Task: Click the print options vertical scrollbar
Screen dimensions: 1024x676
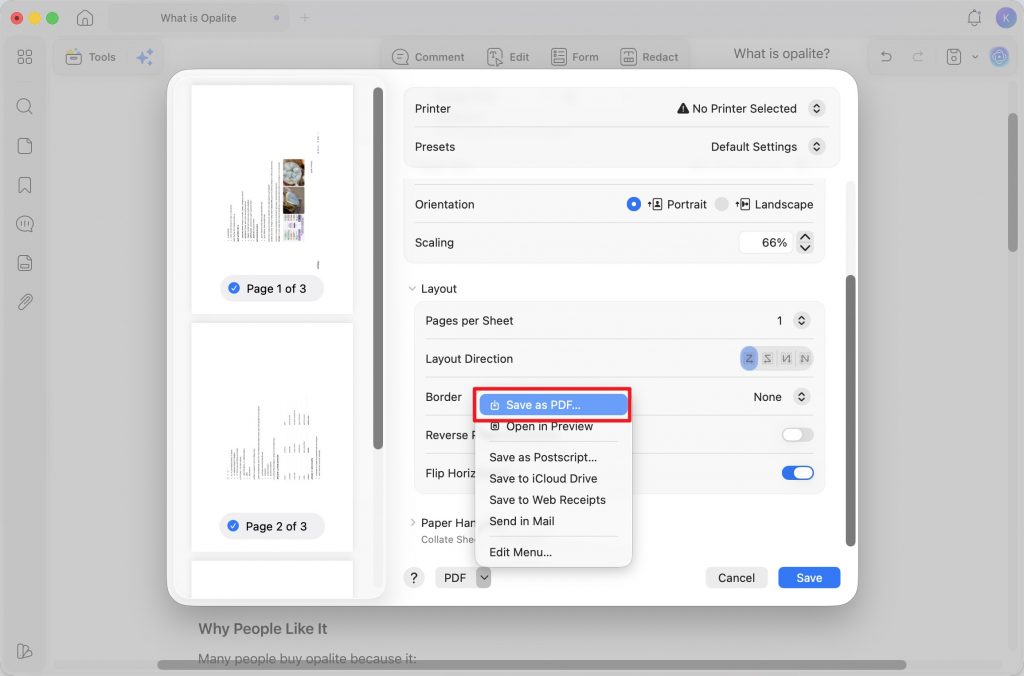Action: (x=850, y=410)
